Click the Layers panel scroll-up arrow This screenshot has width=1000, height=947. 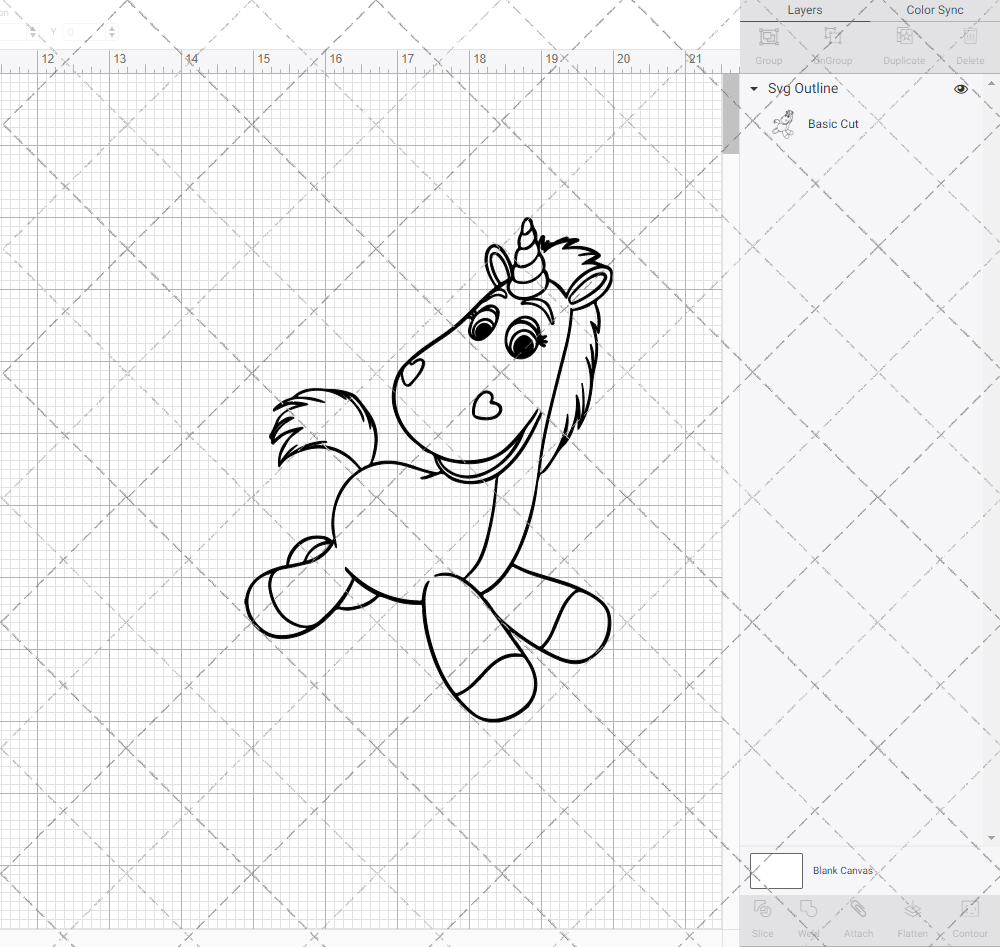[990, 84]
